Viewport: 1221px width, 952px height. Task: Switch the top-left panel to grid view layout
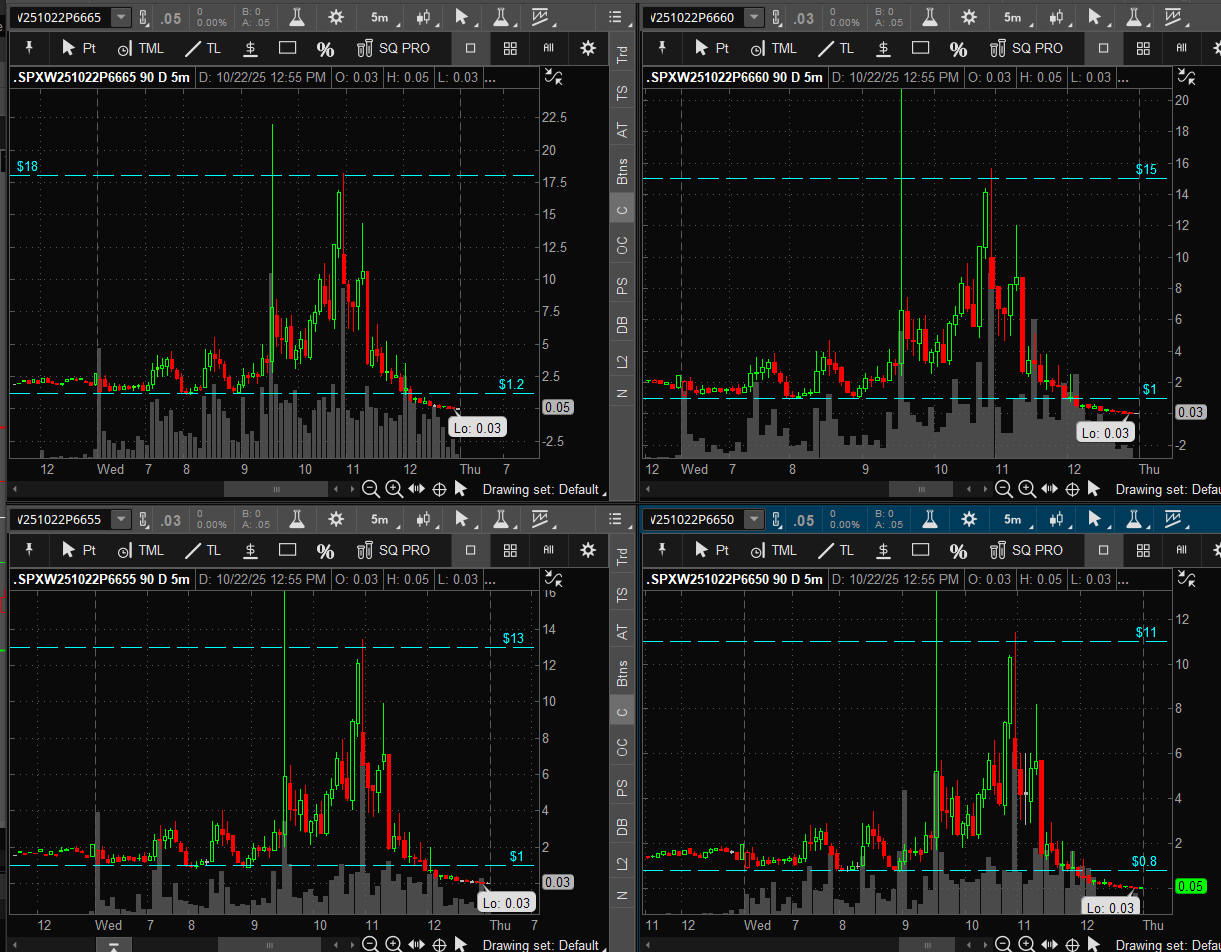point(510,48)
